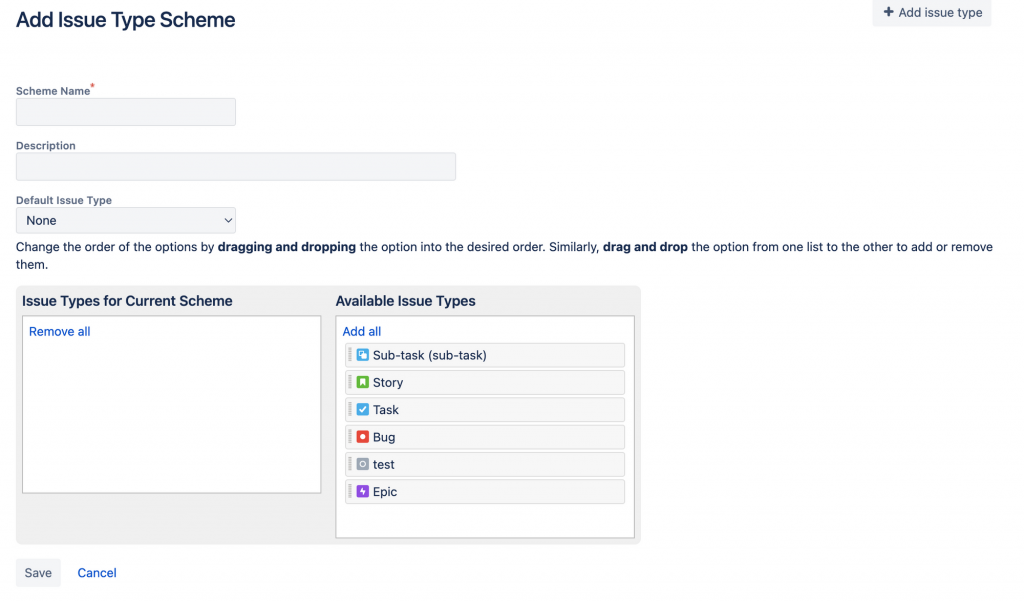Click the empty current scheme list area
Viewport: 1024px width, 601px height.
coord(171,420)
